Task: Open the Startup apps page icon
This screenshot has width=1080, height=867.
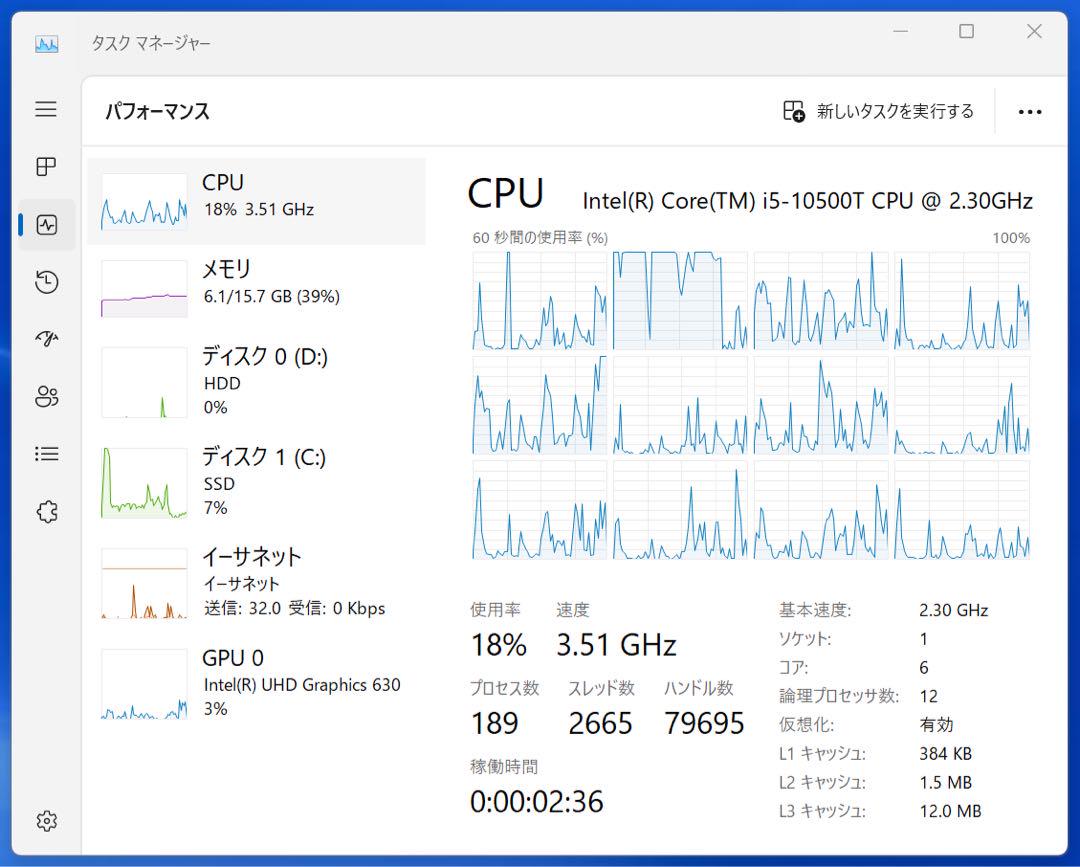Action: click(x=47, y=339)
